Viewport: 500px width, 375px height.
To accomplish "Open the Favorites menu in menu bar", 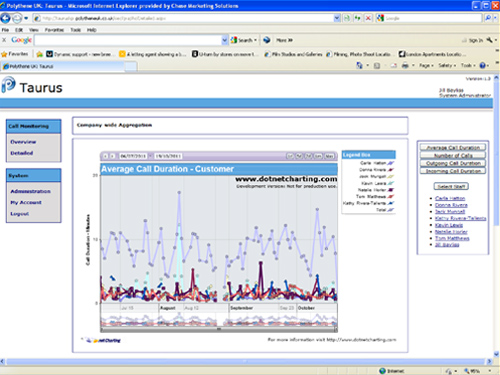I will pos(54,30).
